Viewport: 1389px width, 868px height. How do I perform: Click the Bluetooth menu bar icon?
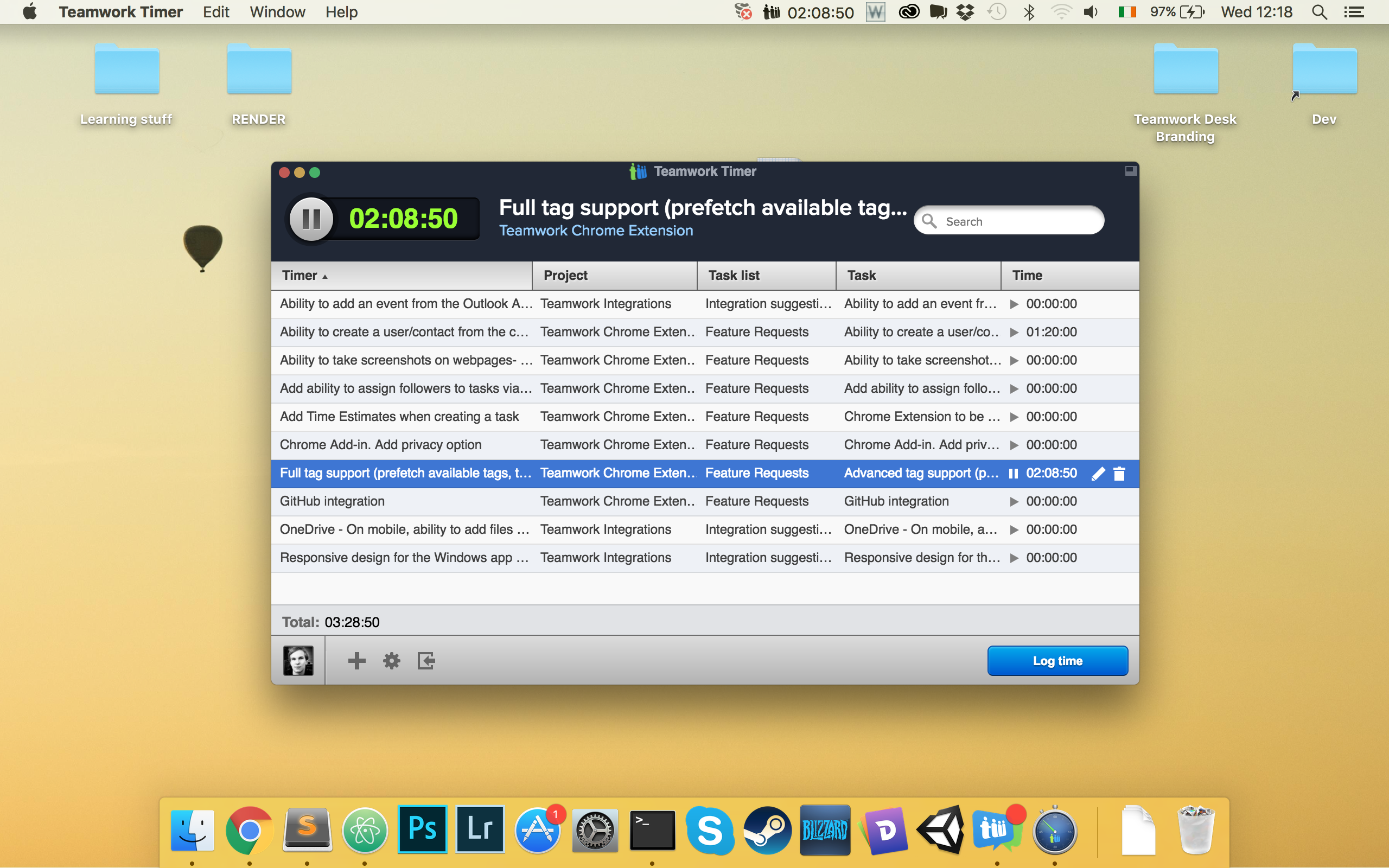pos(1029,12)
